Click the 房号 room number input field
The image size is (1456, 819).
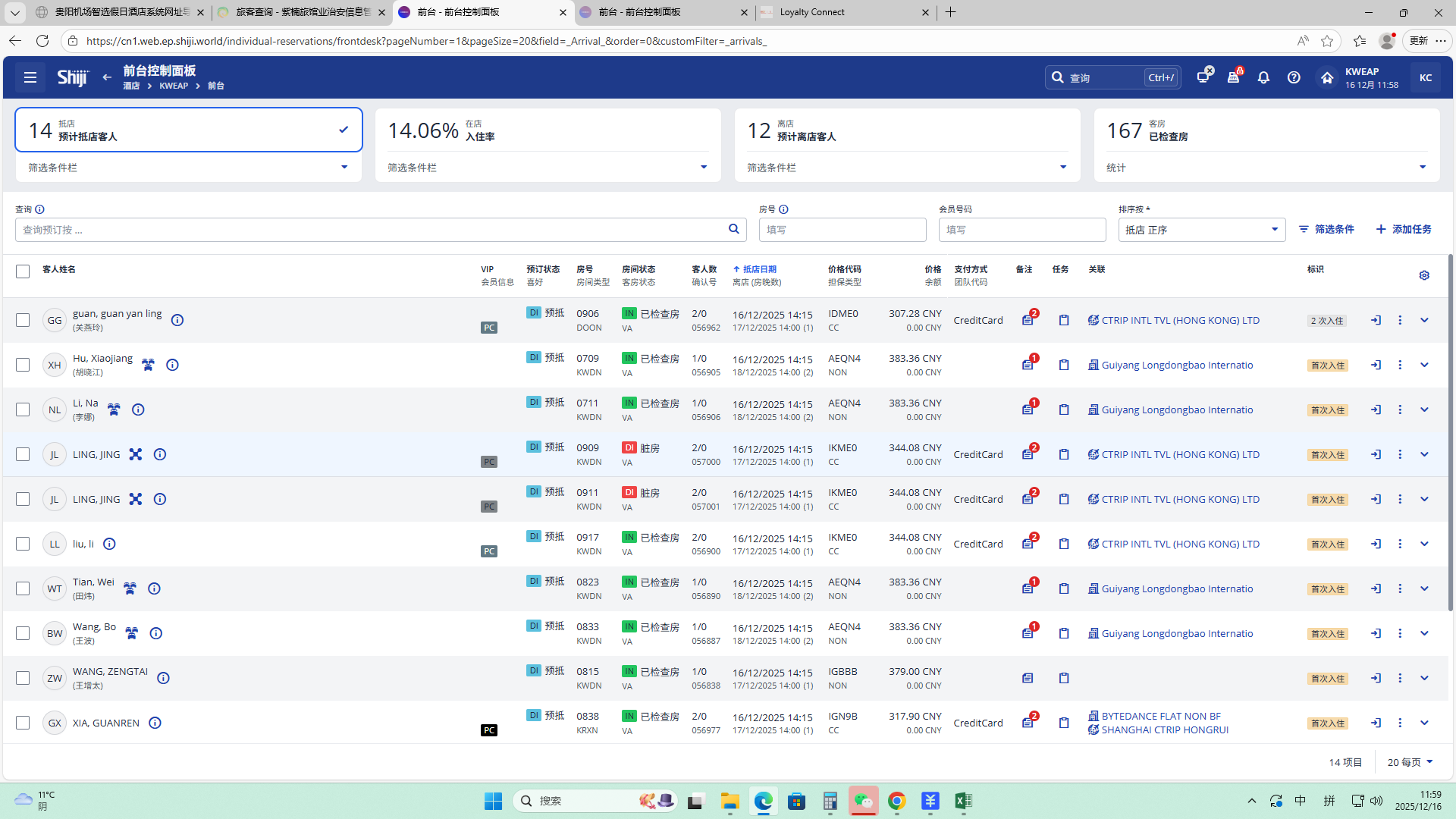pos(842,230)
